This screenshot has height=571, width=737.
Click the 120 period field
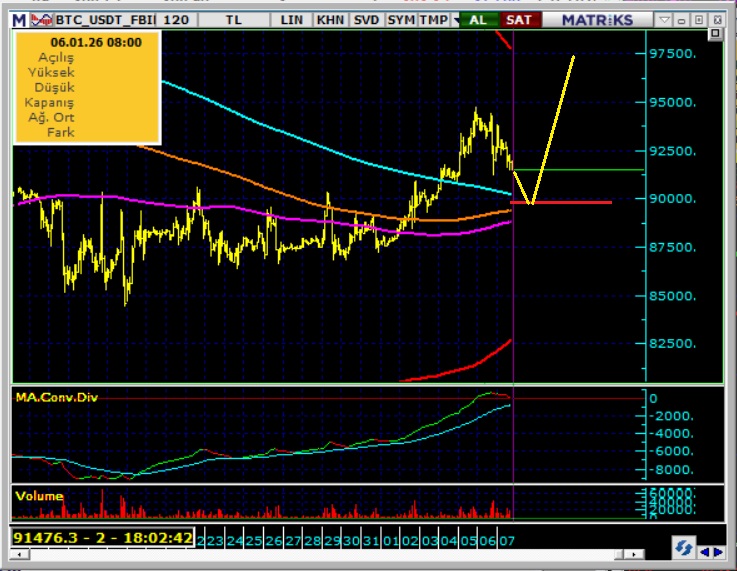[175, 19]
